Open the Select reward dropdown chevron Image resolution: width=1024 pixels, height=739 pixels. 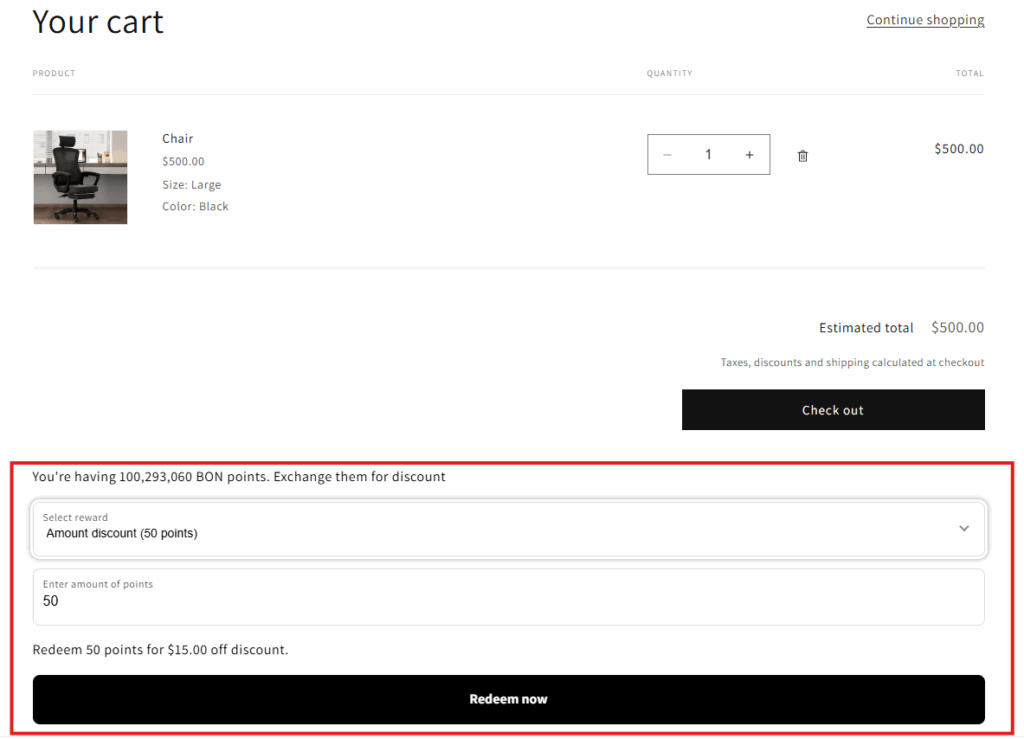tap(964, 528)
